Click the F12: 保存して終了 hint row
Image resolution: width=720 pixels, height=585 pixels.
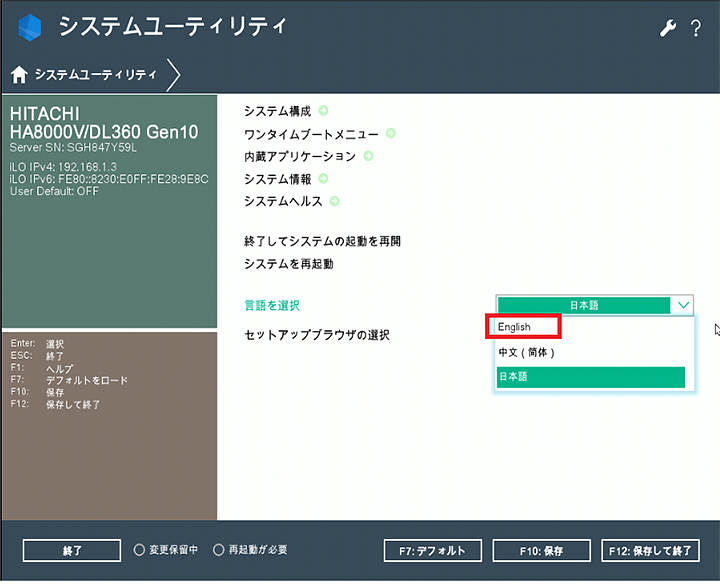point(55,405)
